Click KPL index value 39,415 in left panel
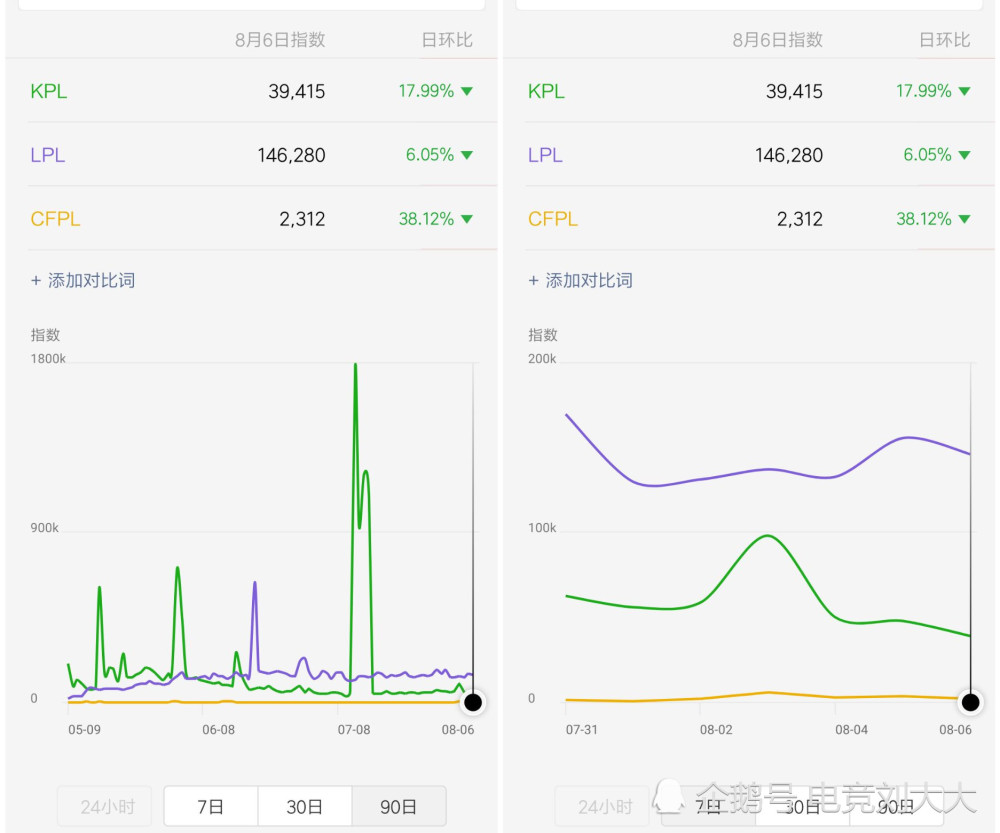The image size is (1000, 833). [x=297, y=91]
